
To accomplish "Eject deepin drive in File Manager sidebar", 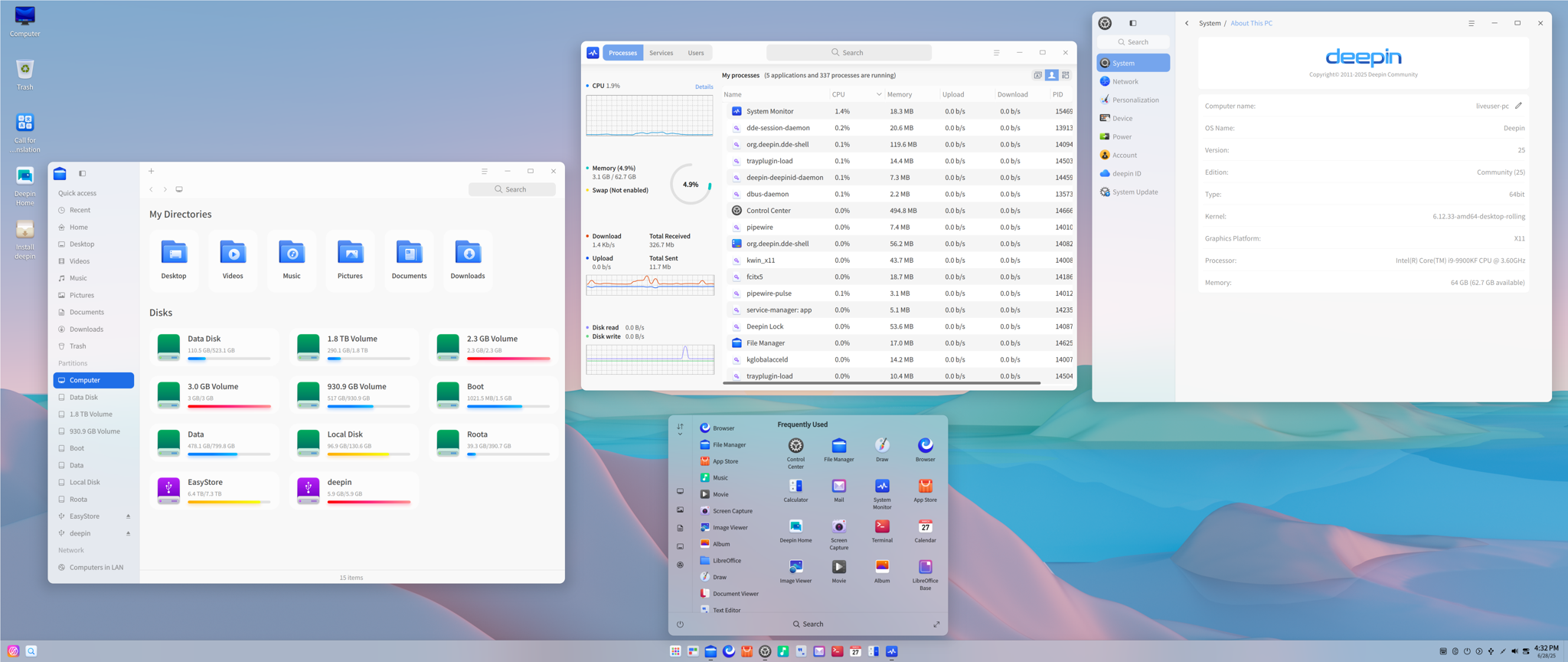I will pos(128,533).
